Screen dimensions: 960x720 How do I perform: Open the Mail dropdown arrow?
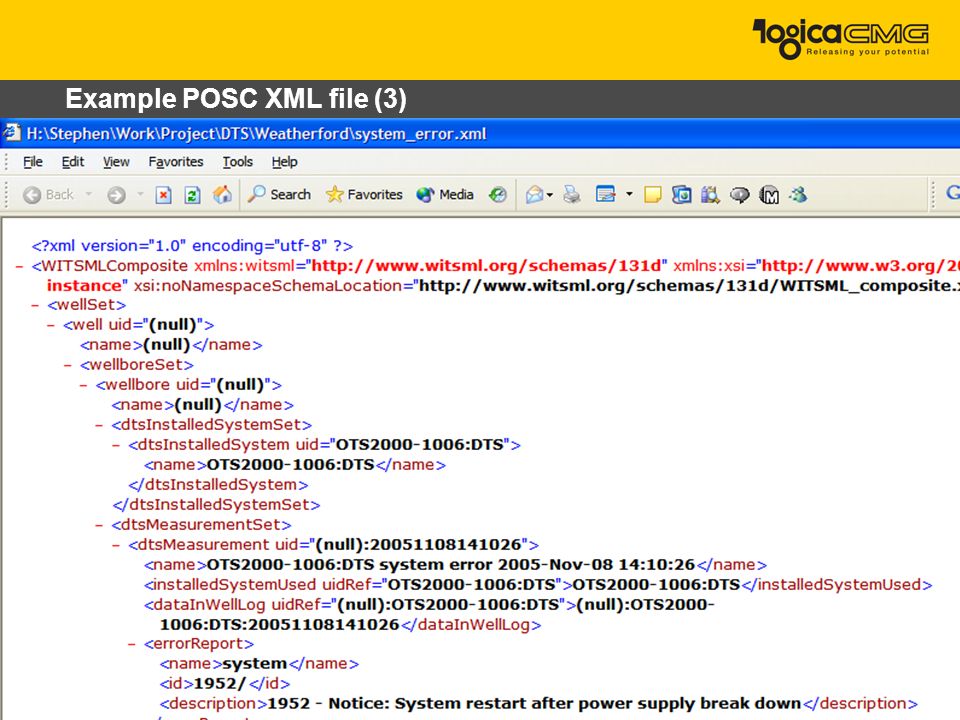[550, 195]
